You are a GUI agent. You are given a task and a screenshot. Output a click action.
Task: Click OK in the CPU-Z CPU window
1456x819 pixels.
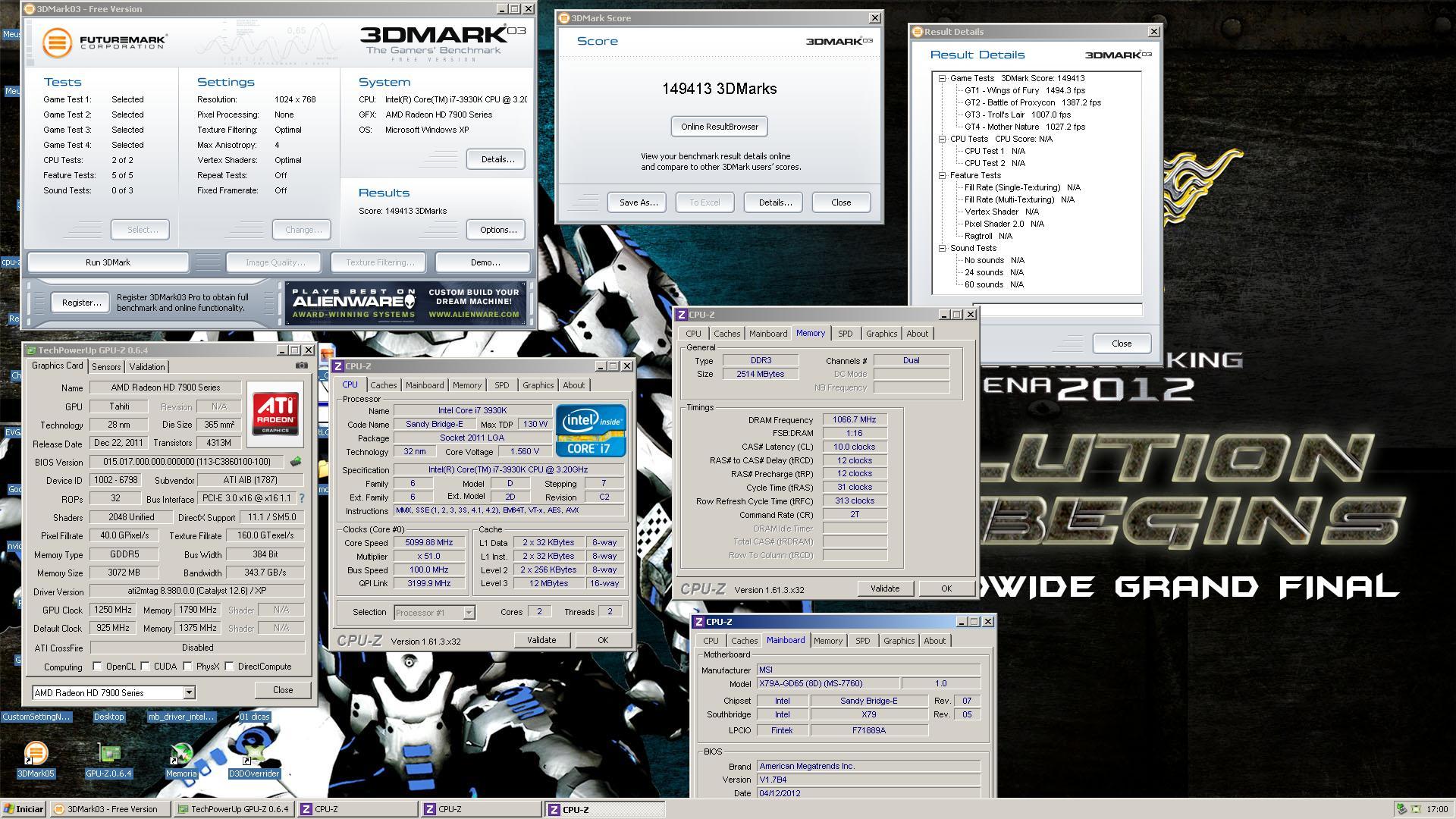[x=603, y=640]
